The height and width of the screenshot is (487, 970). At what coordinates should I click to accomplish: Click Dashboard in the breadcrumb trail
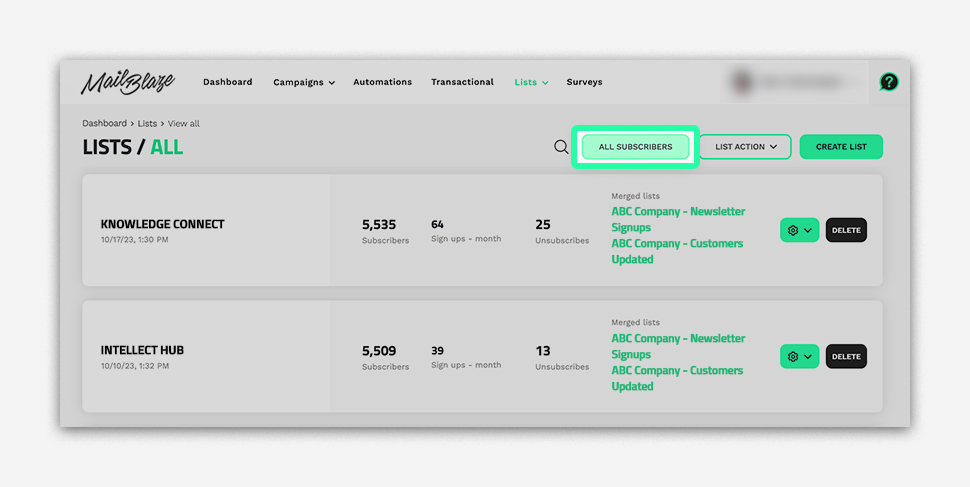[104, 123]
